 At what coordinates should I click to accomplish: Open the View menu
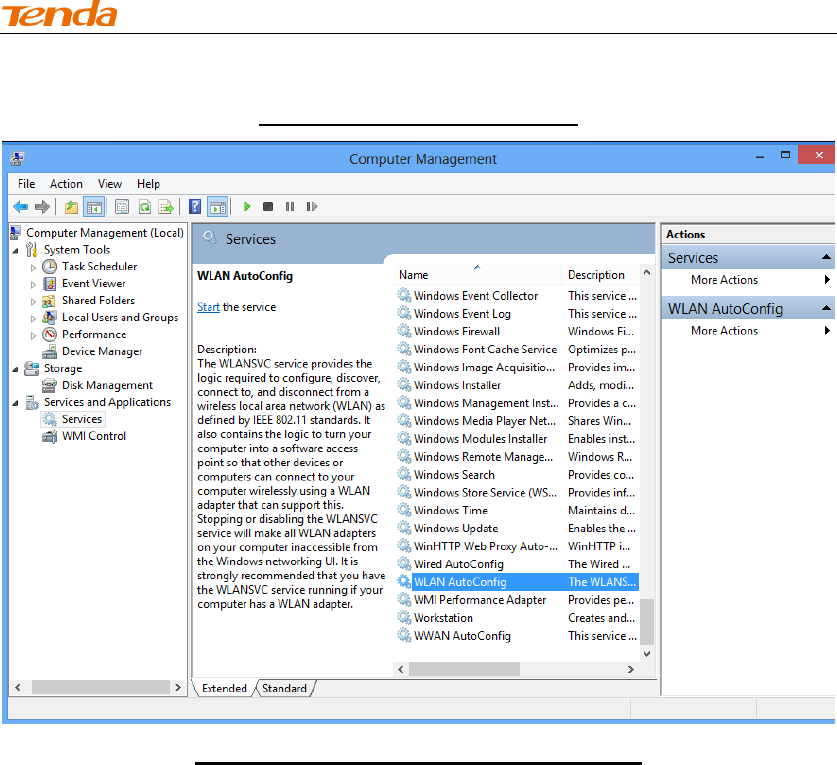pos(109,184)
